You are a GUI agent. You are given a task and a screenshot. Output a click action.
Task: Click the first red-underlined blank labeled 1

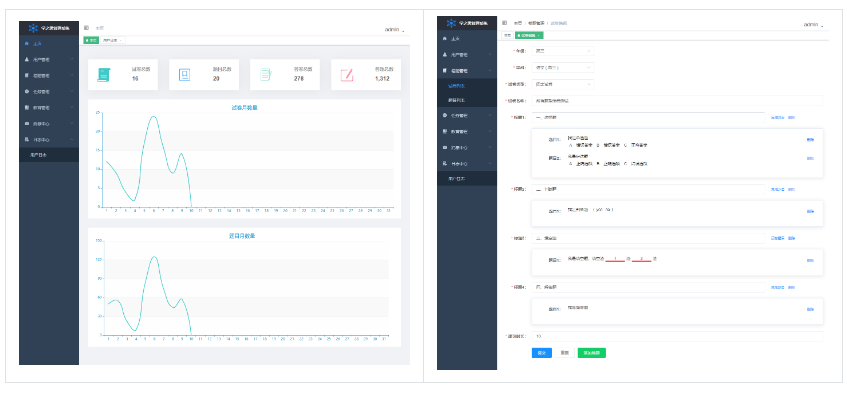pos(615,259)
